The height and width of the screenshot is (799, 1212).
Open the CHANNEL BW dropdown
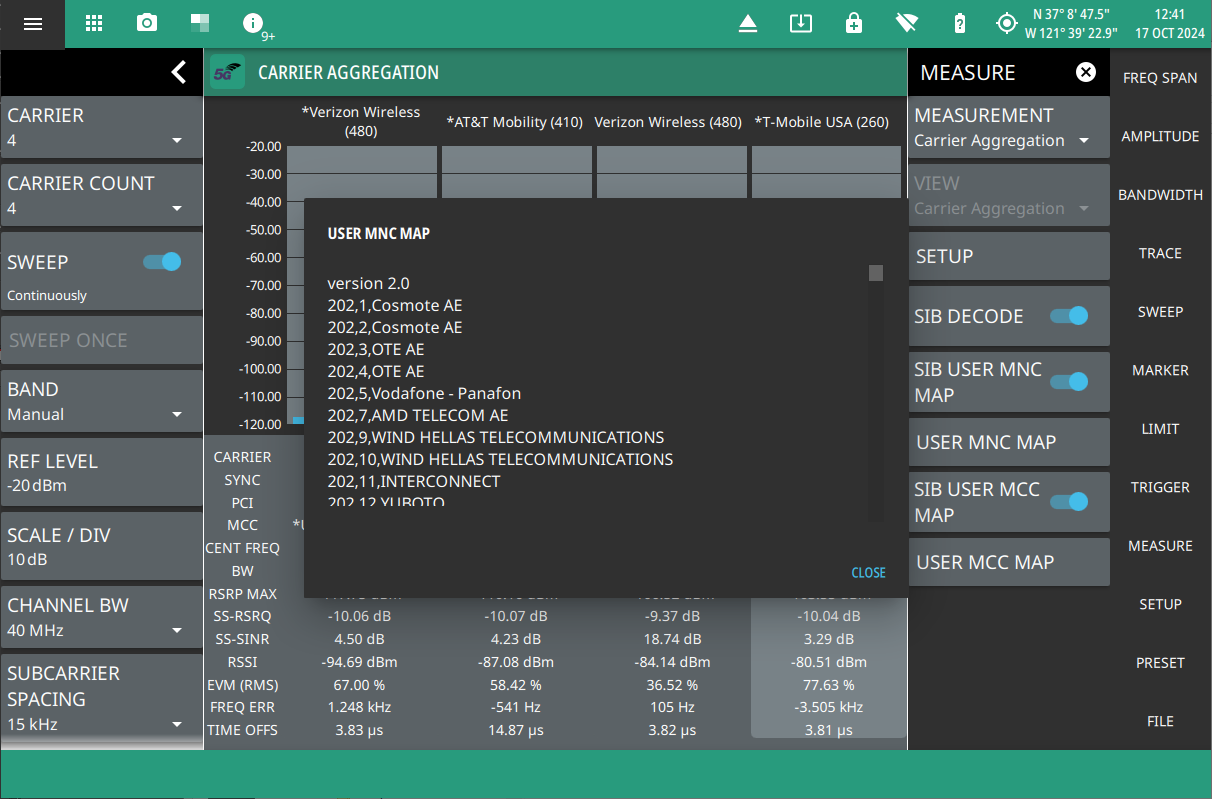(101, 617)
